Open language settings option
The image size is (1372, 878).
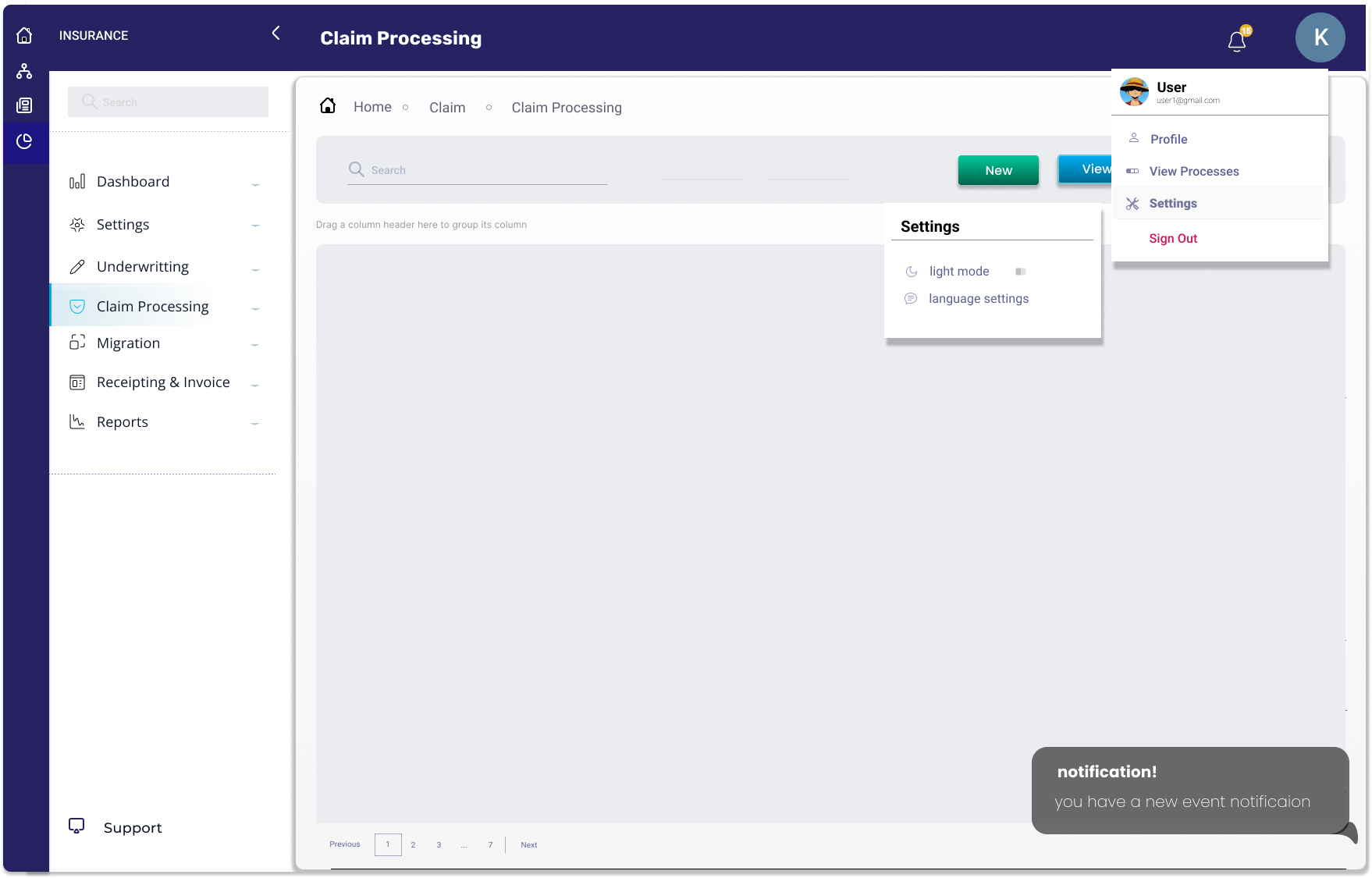978,299
